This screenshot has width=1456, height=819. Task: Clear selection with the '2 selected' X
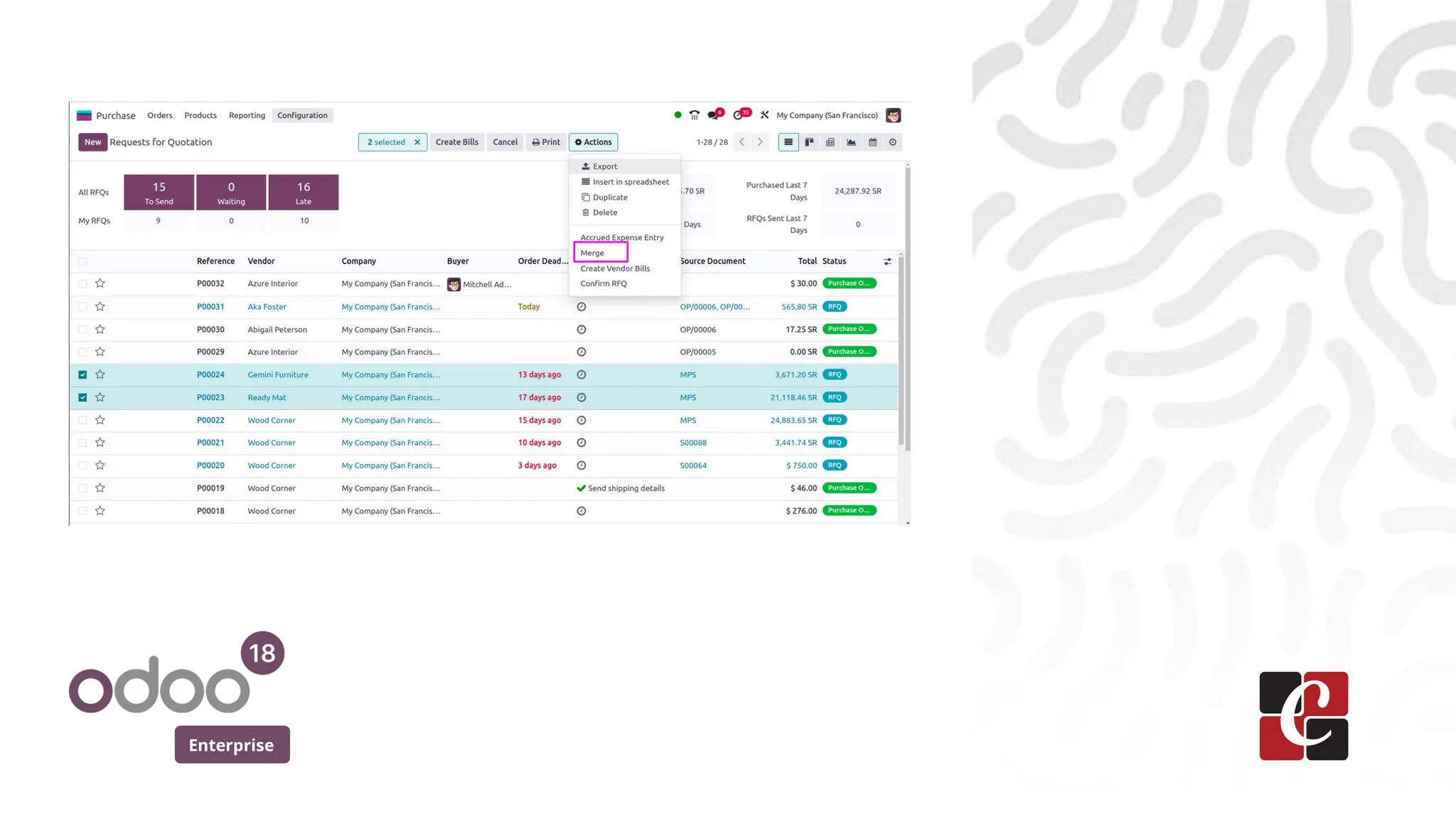coord(417,142)
